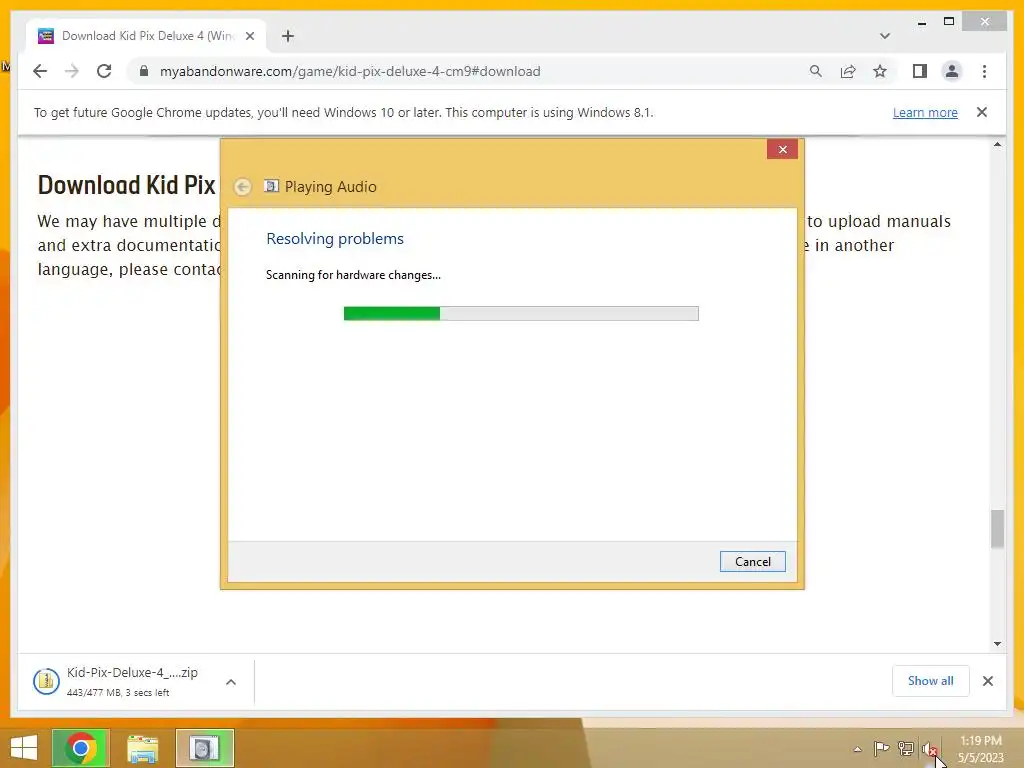1024x768 pixels.
Task: Click the Chrome forward arrow
Action: click(x=72, y=71)
